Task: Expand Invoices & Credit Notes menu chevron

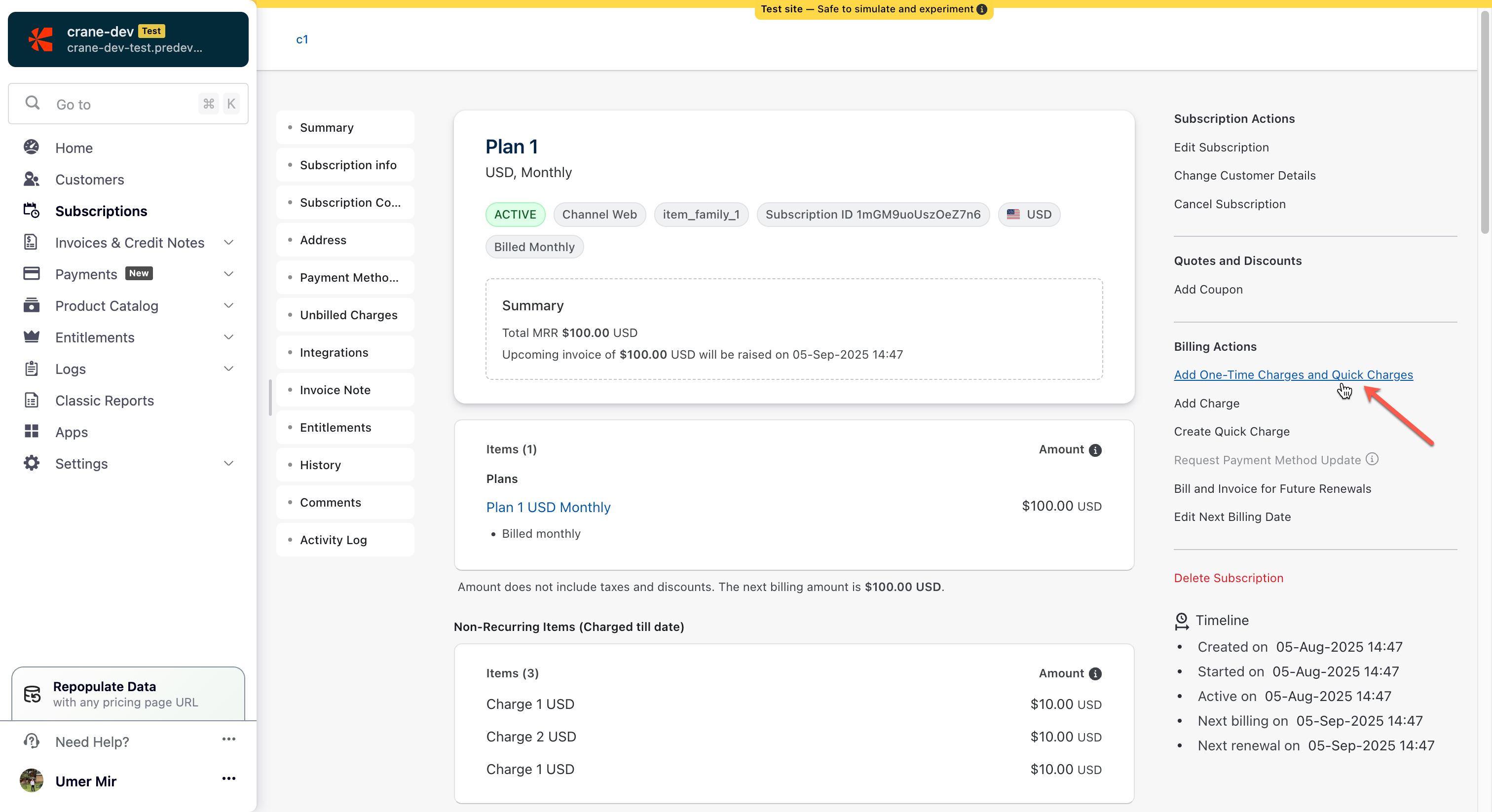Action: click(228, 242)
